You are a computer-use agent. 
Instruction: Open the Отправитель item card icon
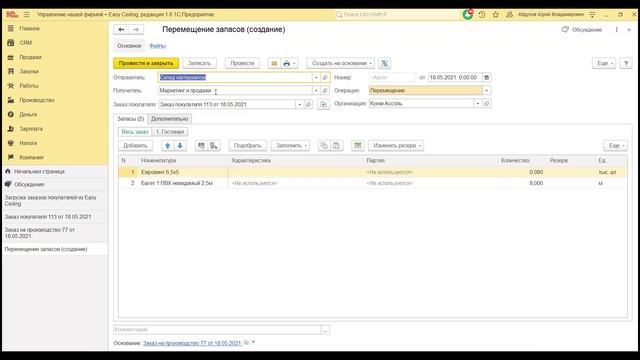tap(325, 78)
